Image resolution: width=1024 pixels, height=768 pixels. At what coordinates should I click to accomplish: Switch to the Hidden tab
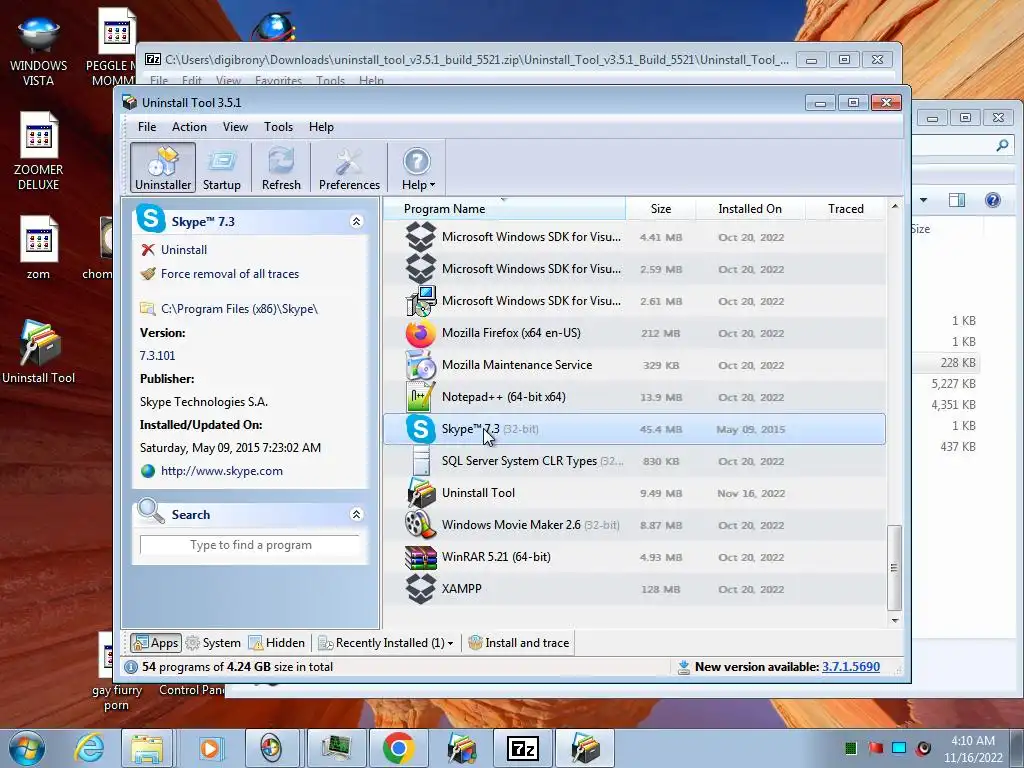click(x=277, y=643)
